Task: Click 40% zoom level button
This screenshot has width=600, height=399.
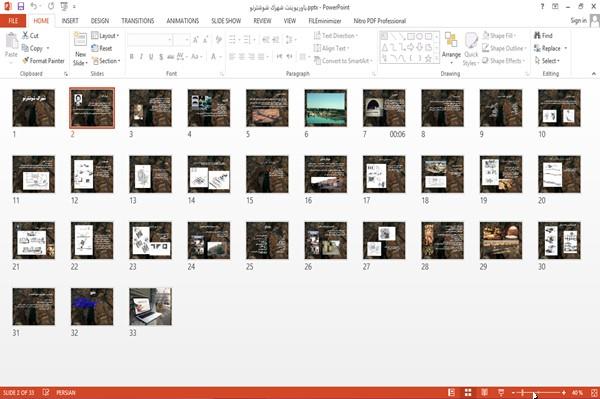Action: pyautogui.click(x=577, y=392)
